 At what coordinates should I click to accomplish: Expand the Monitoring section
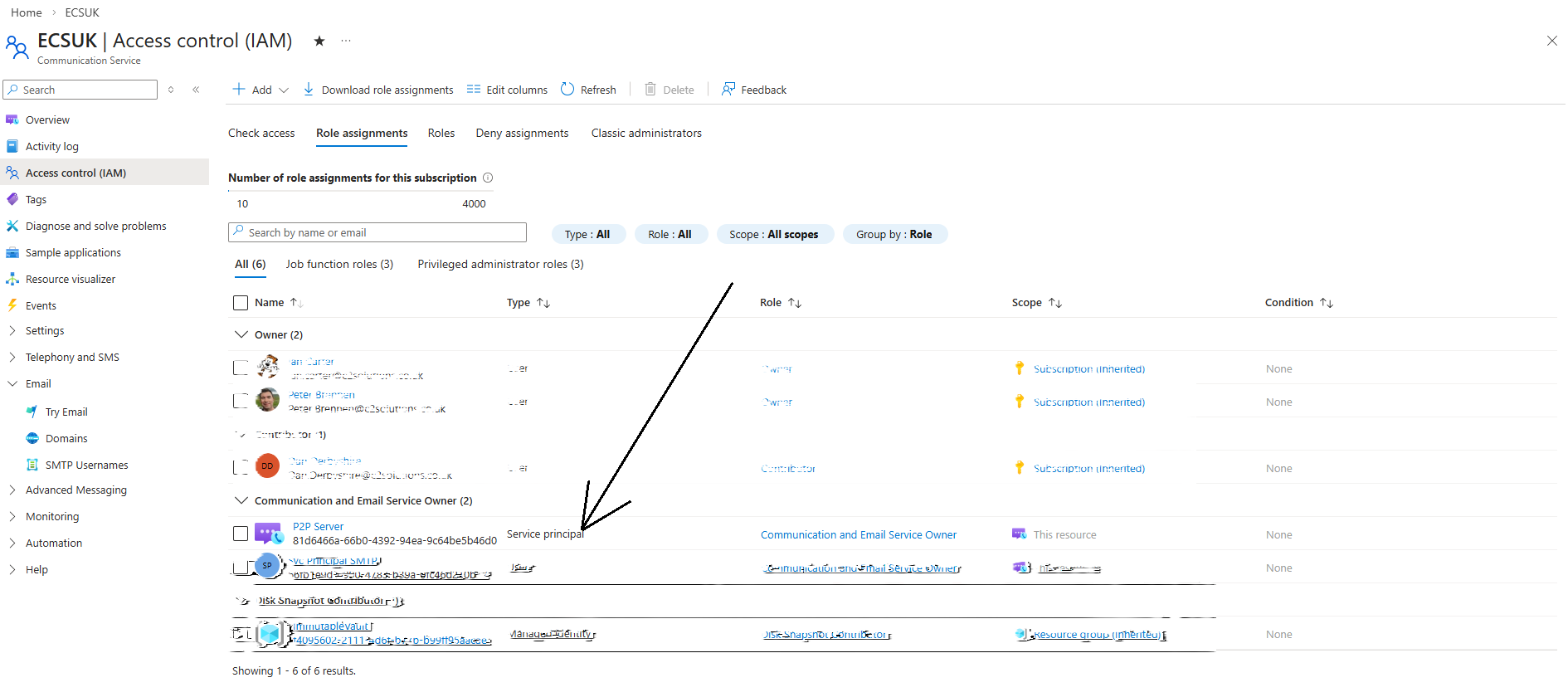point(12,516)
